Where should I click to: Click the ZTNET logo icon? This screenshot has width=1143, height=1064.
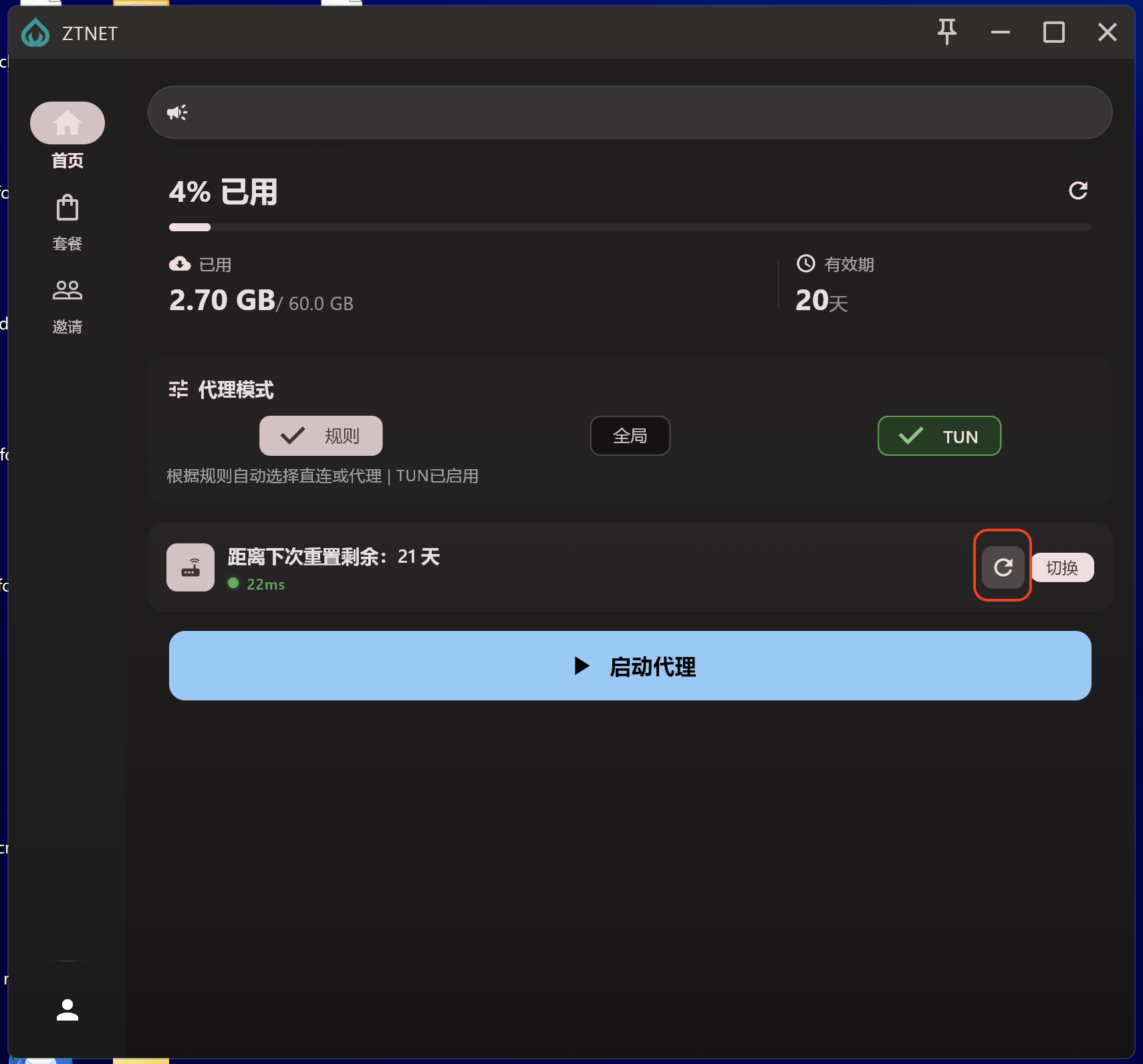coord(35,33)
